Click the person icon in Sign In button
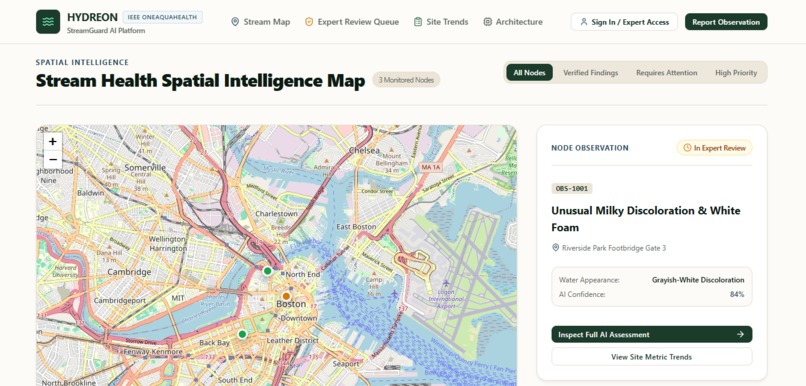Viewport: 806px width, 386px height. tap(583, 22)
